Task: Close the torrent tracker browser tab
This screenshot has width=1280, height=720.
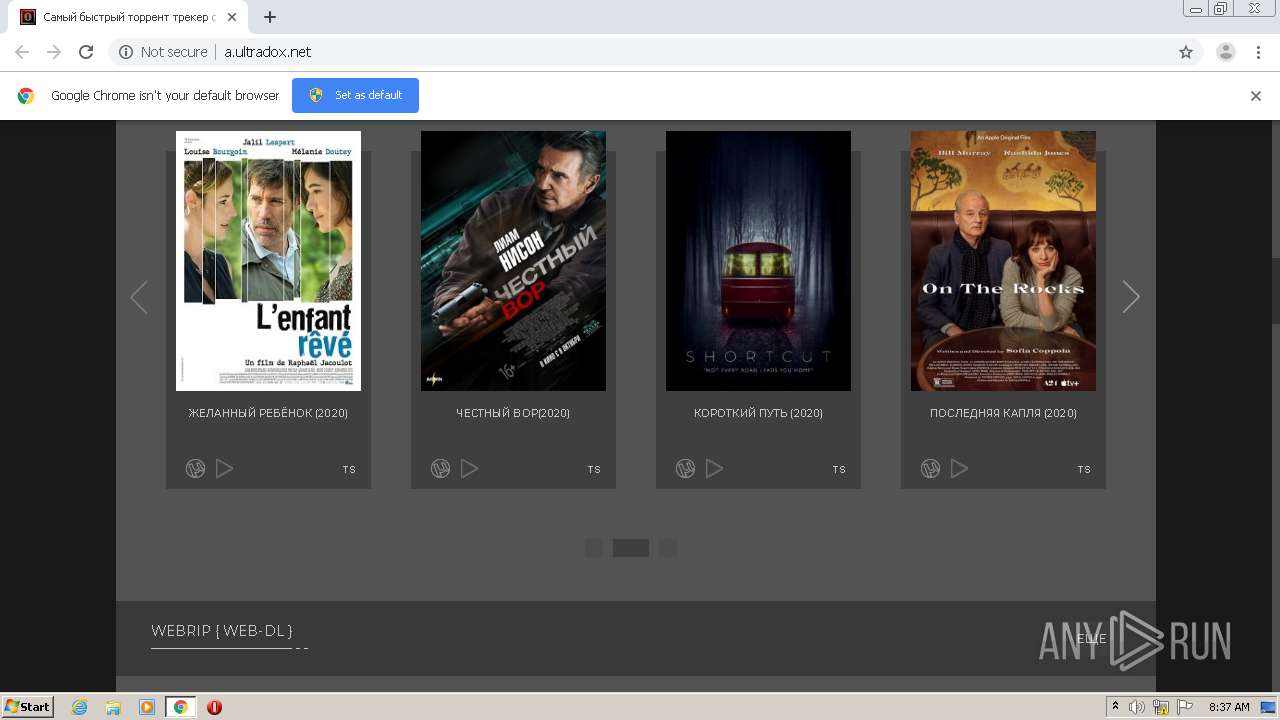Action: [232, 17]
